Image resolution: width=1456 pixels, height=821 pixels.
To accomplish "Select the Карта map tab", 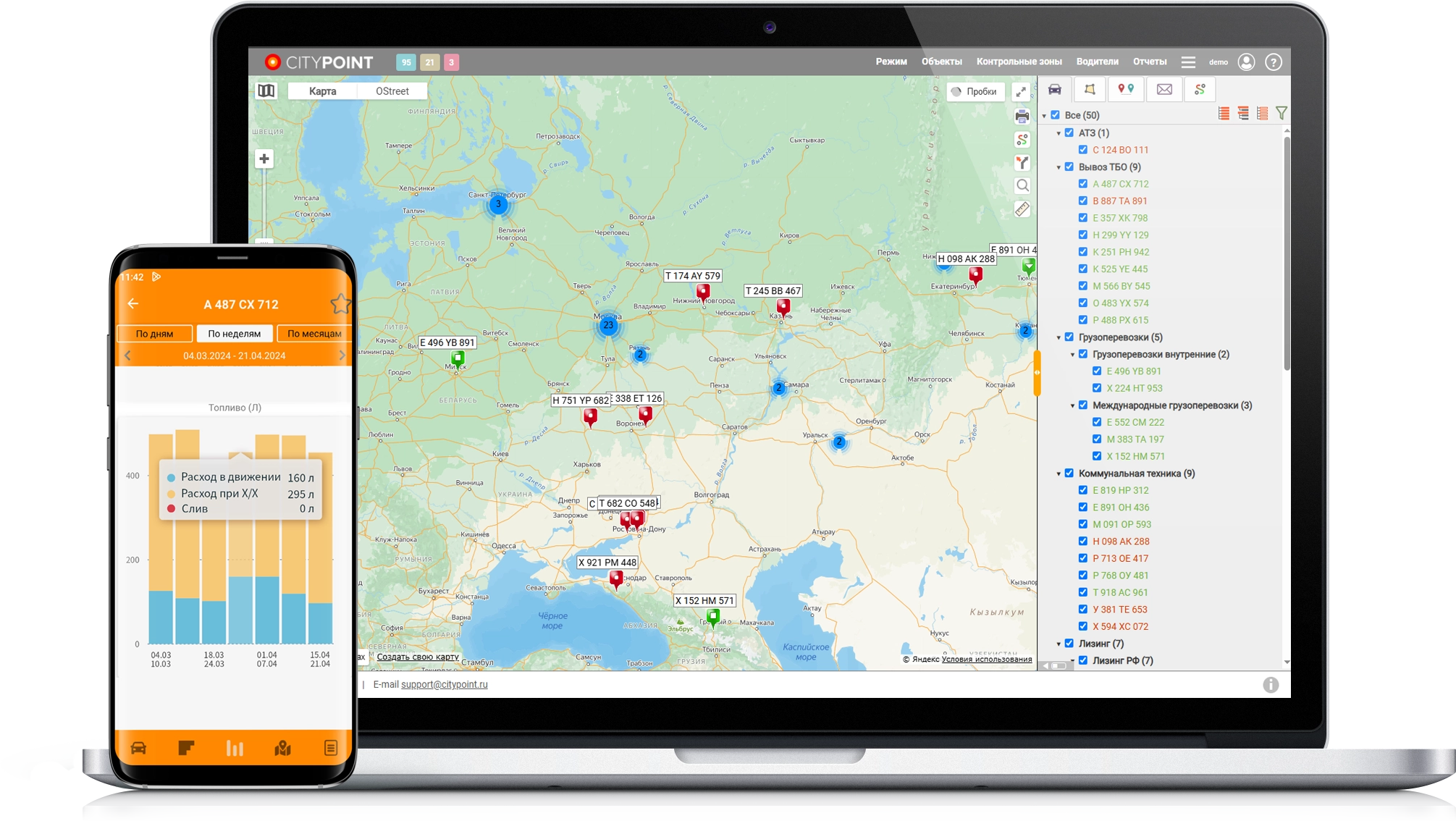I will [x=322, y=91].
